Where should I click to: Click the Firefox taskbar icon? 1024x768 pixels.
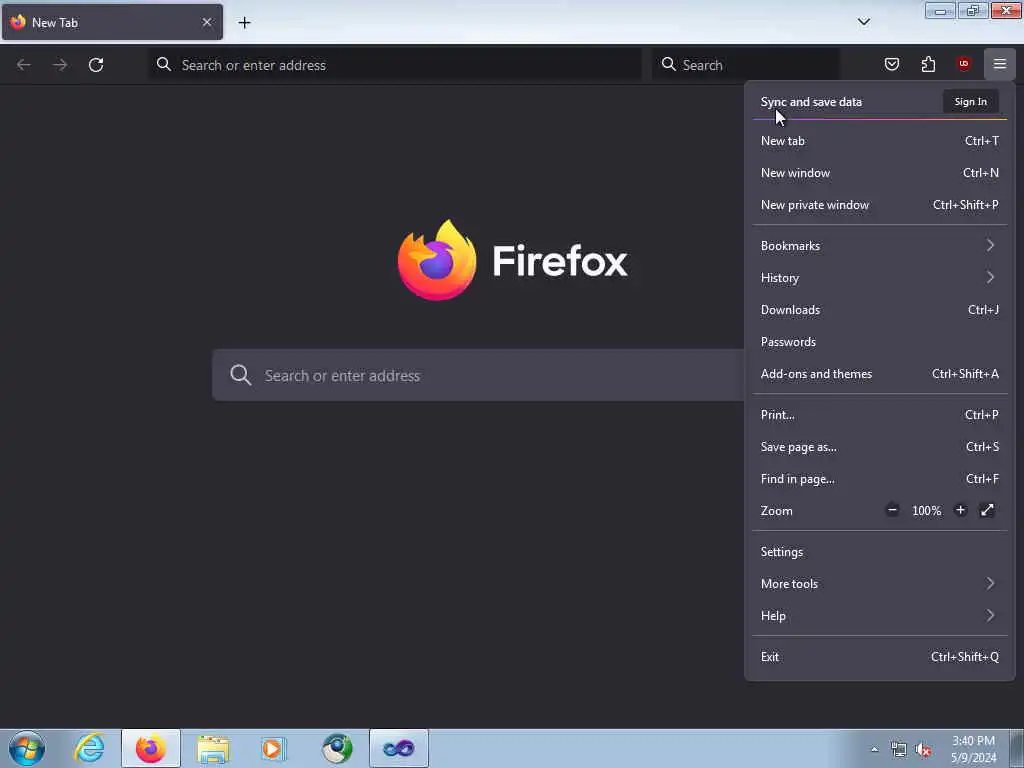coord(150,748)
